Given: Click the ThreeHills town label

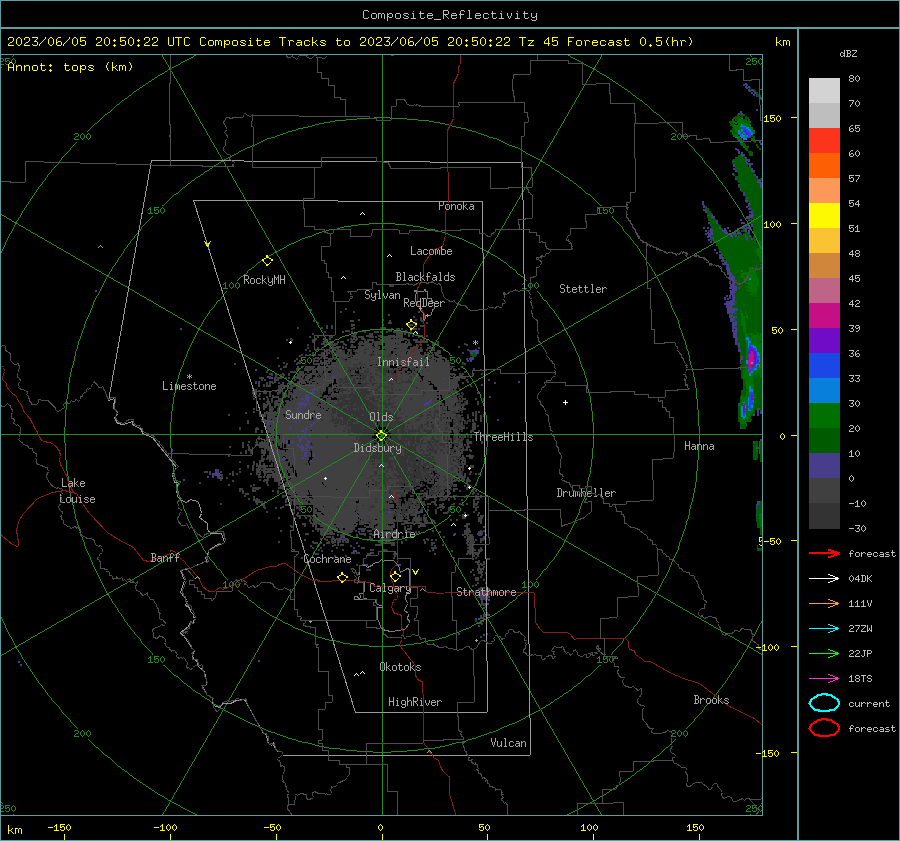Looking at the screenshot, I should pos(503,437).
